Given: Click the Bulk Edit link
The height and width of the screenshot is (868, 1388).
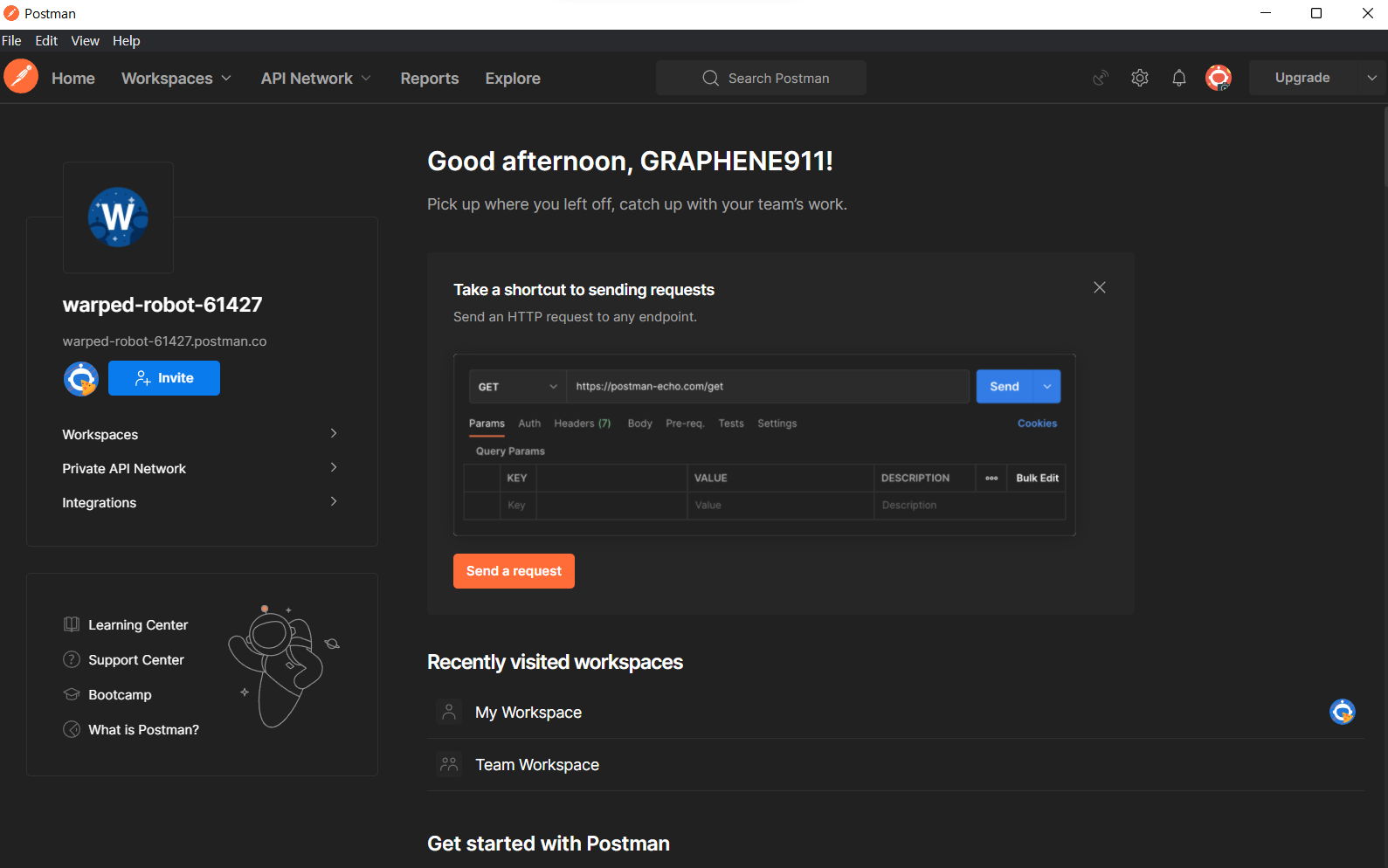Looking at the screenshot, I should 1037,478.
